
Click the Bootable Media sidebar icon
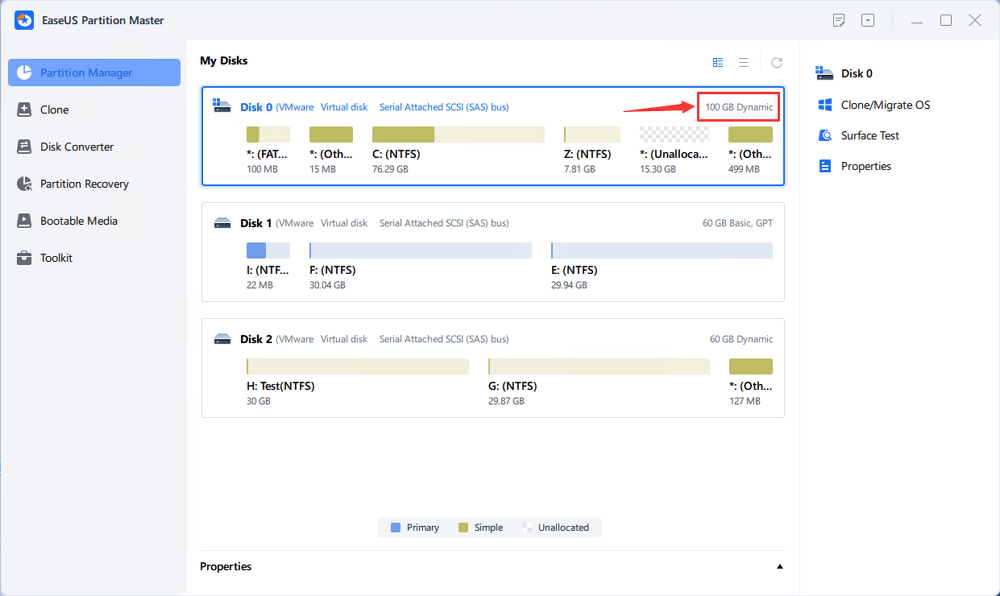pos(24,221)
